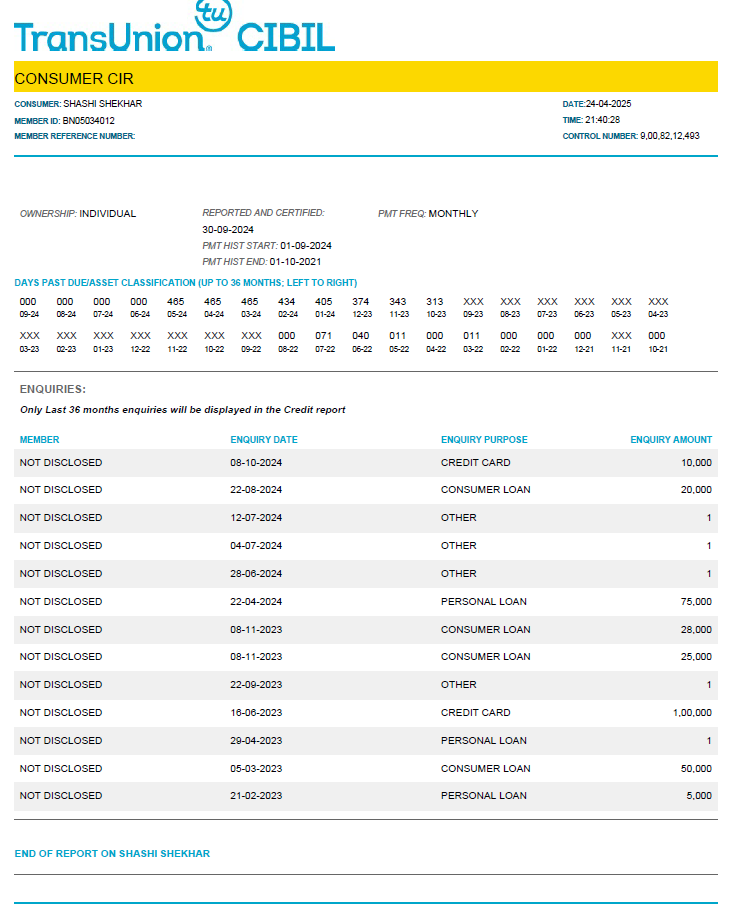Click the PMT FREQ value MONTHLY

tap(453, 214)
